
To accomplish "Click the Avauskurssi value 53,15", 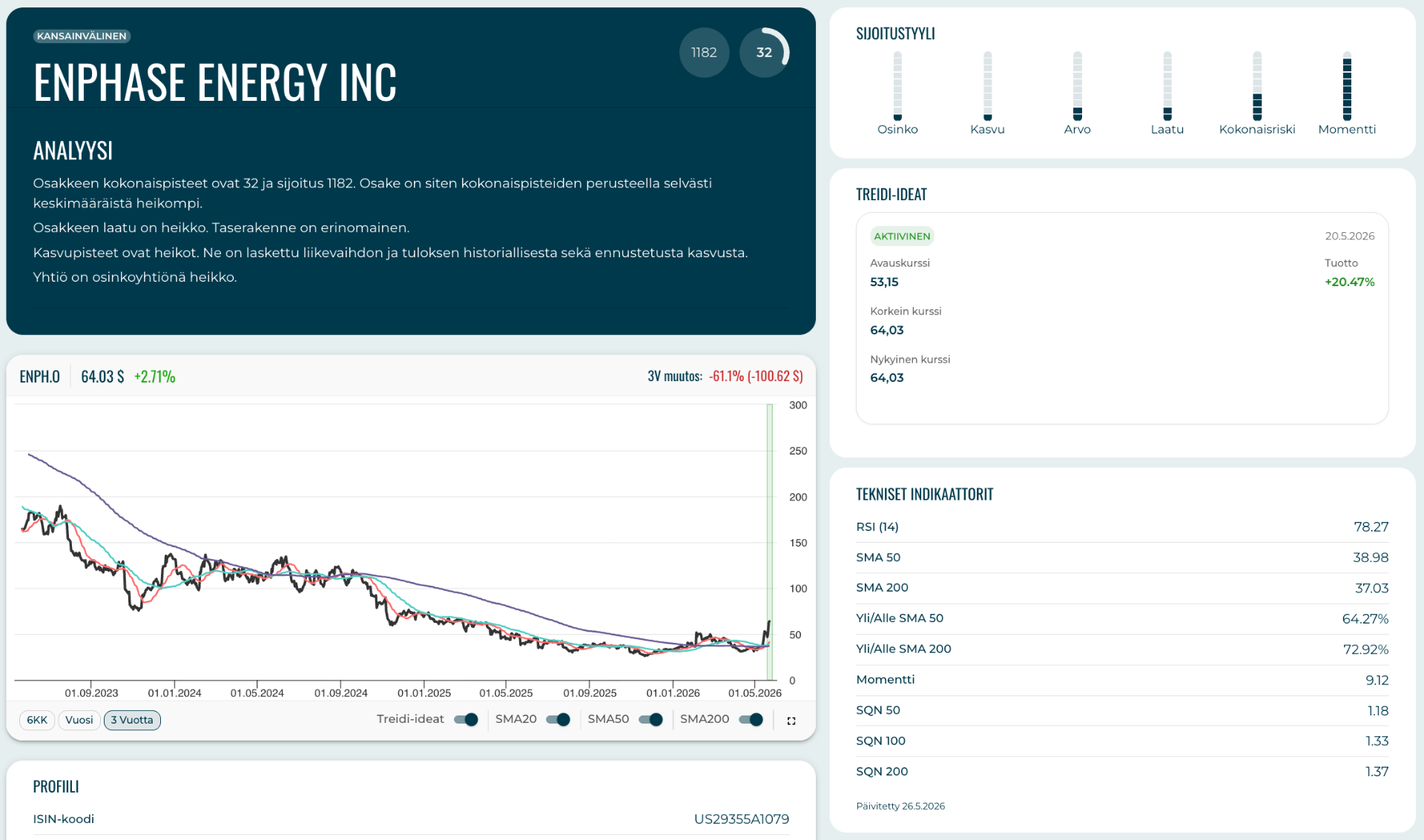I will pyautogui.click(x=884, y=282).
